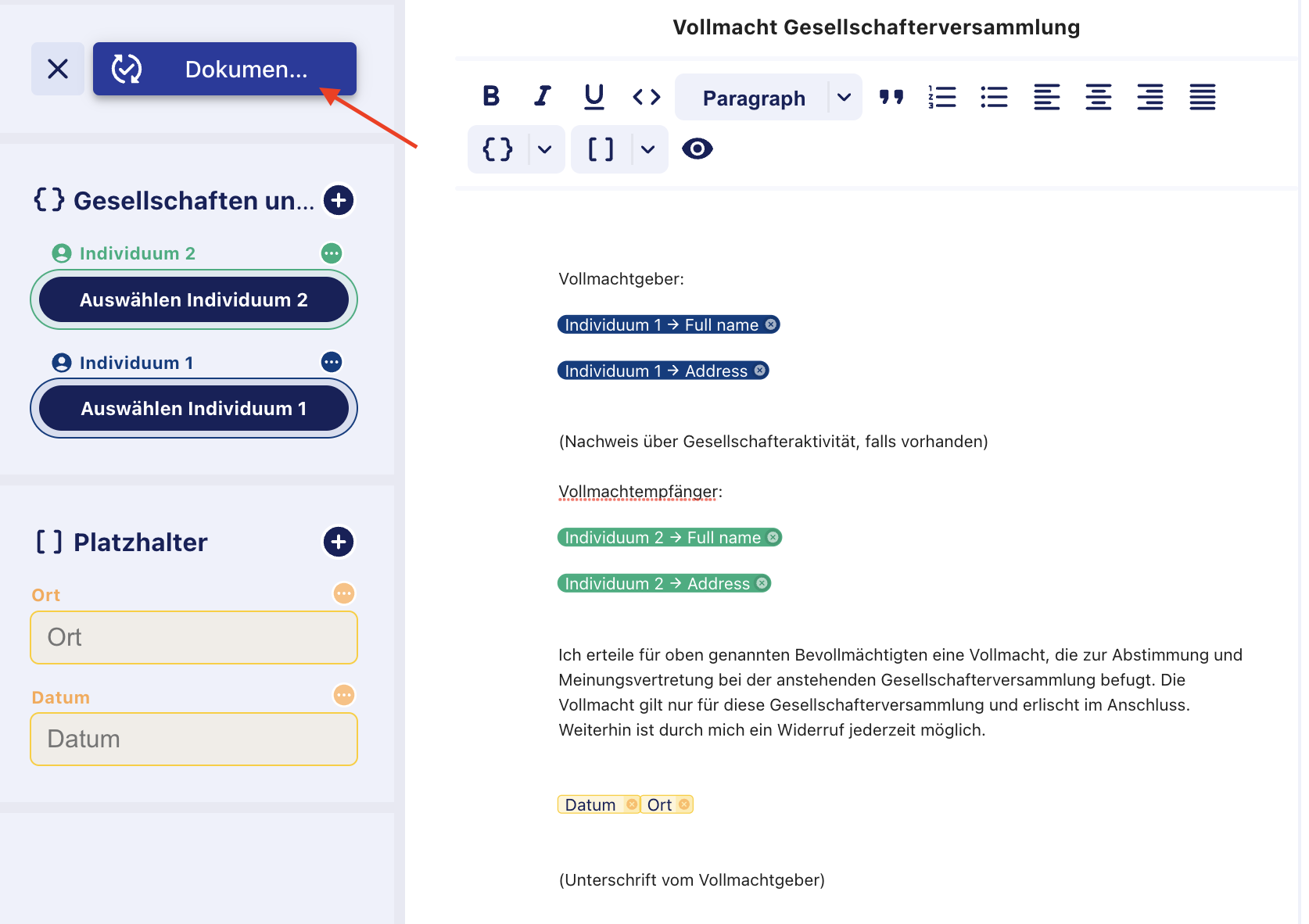Click (Unterschrift vom Vollmachtgeber) text
This screenshot has height=924, width=1309.
click(691, 880)
